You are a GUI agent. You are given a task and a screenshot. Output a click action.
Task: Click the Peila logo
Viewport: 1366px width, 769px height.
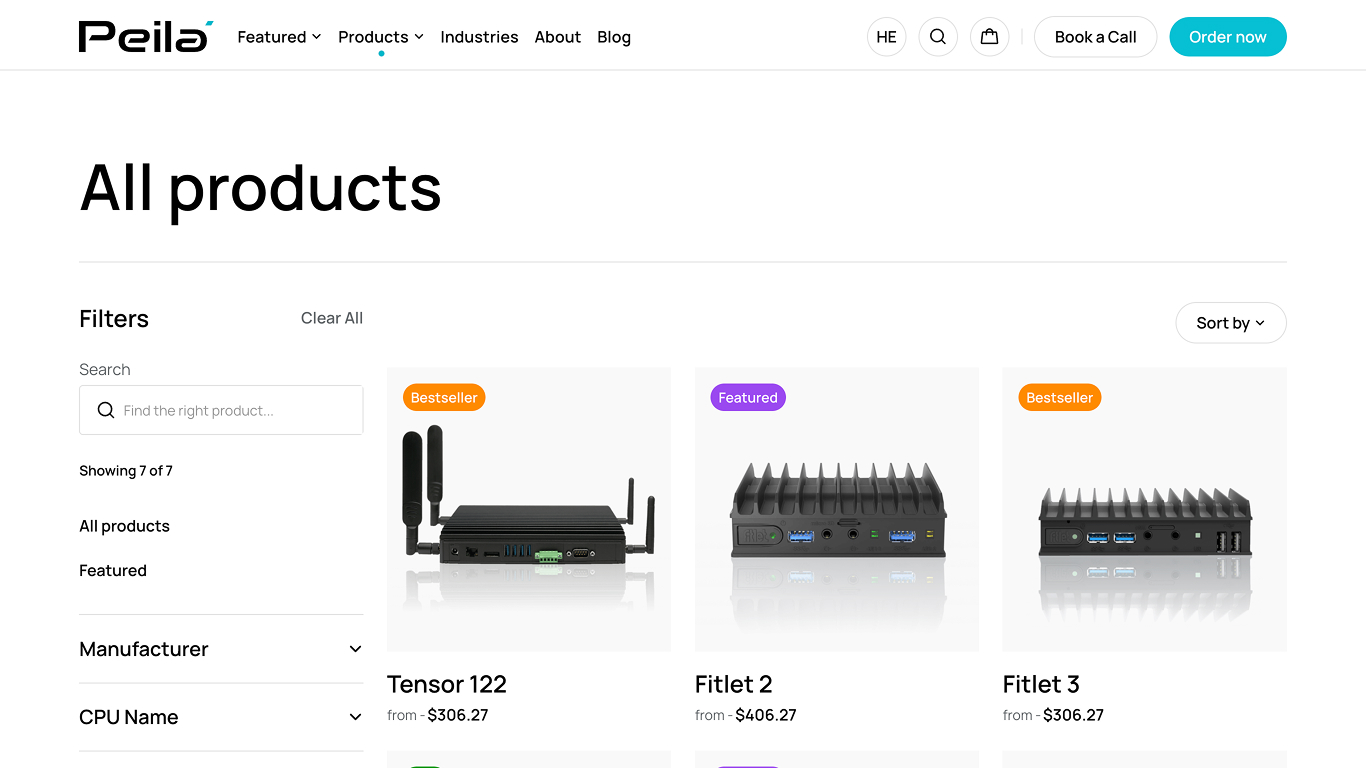(x=146, y=36)
